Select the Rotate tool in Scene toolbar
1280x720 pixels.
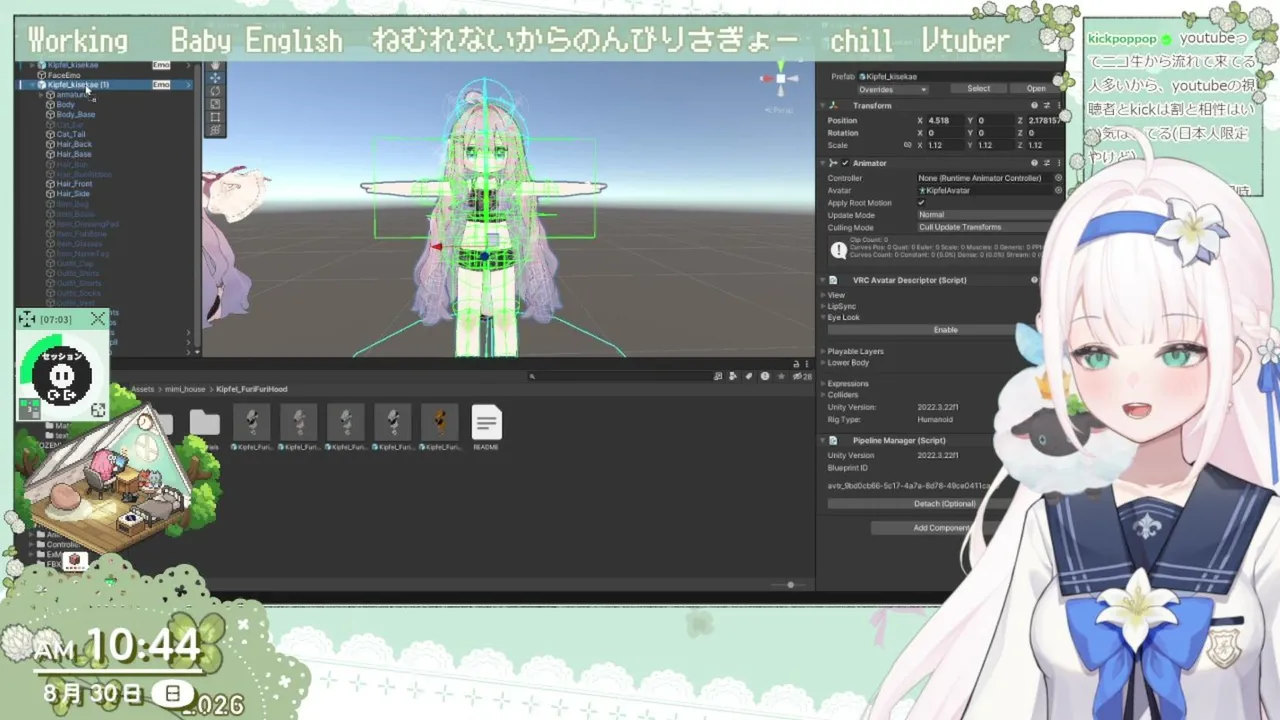(215, 91)
